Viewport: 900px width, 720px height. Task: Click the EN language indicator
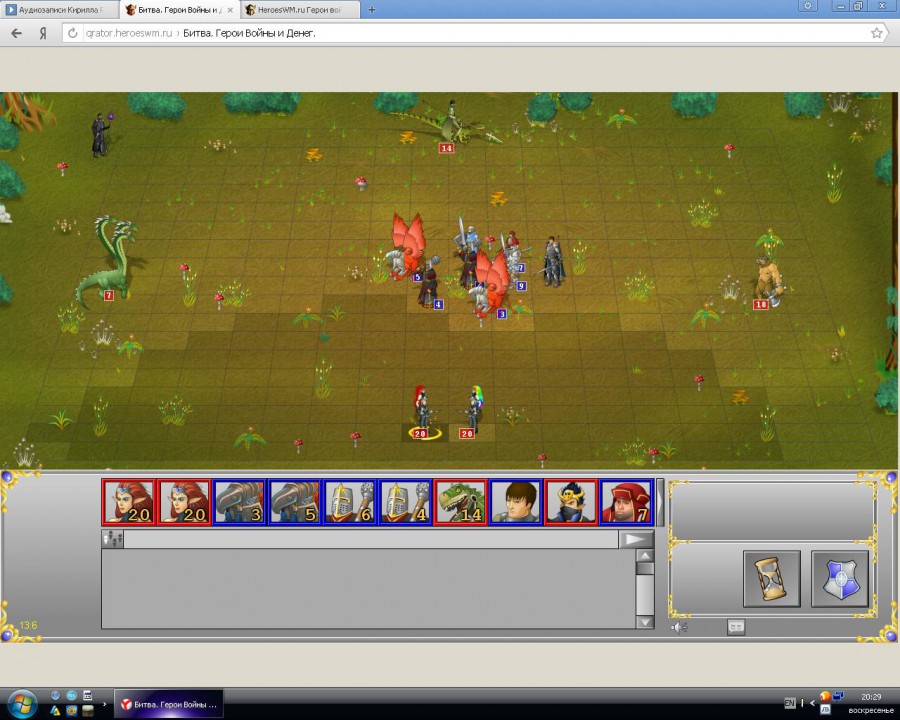point(790,703)
